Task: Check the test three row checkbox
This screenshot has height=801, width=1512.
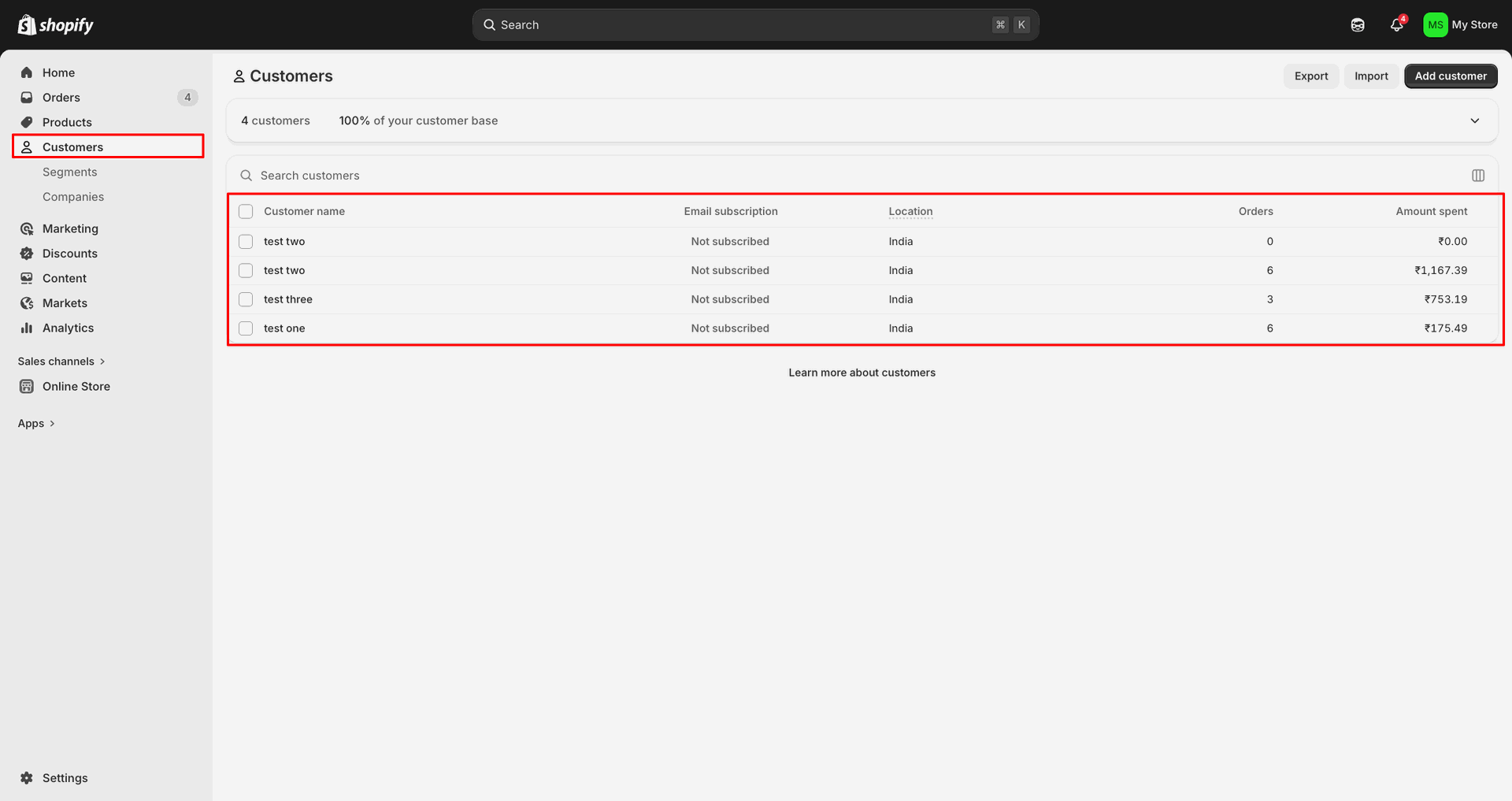Action: 246,300
